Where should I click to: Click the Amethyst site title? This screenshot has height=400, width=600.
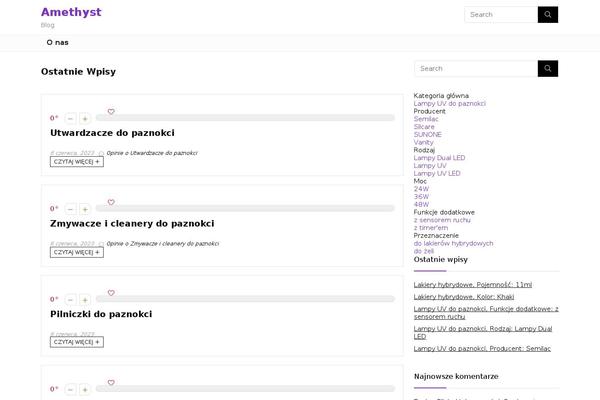[71, 12]
